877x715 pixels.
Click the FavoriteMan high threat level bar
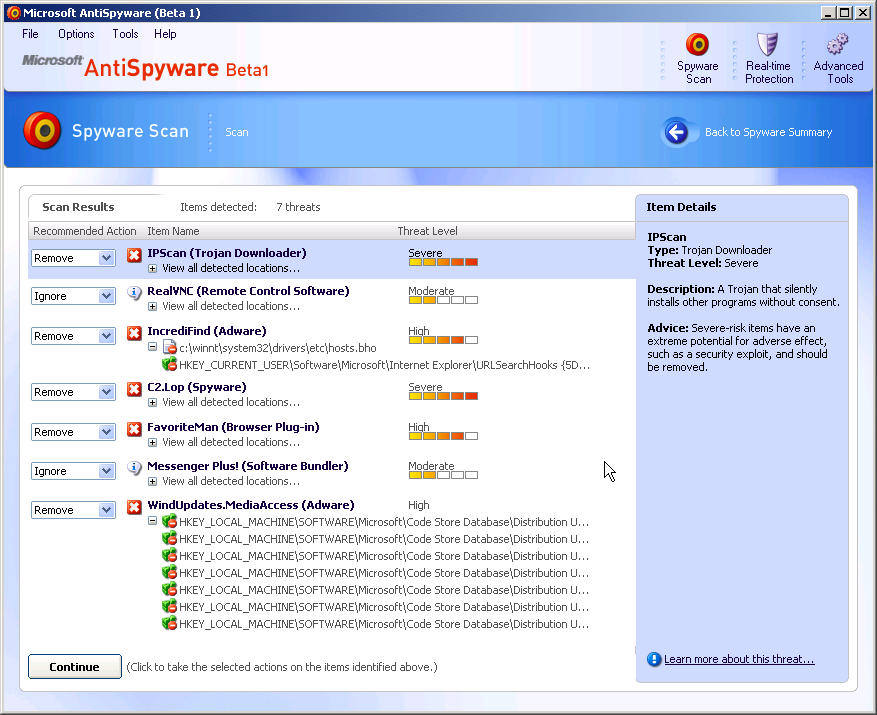click(x=443, y=436)
